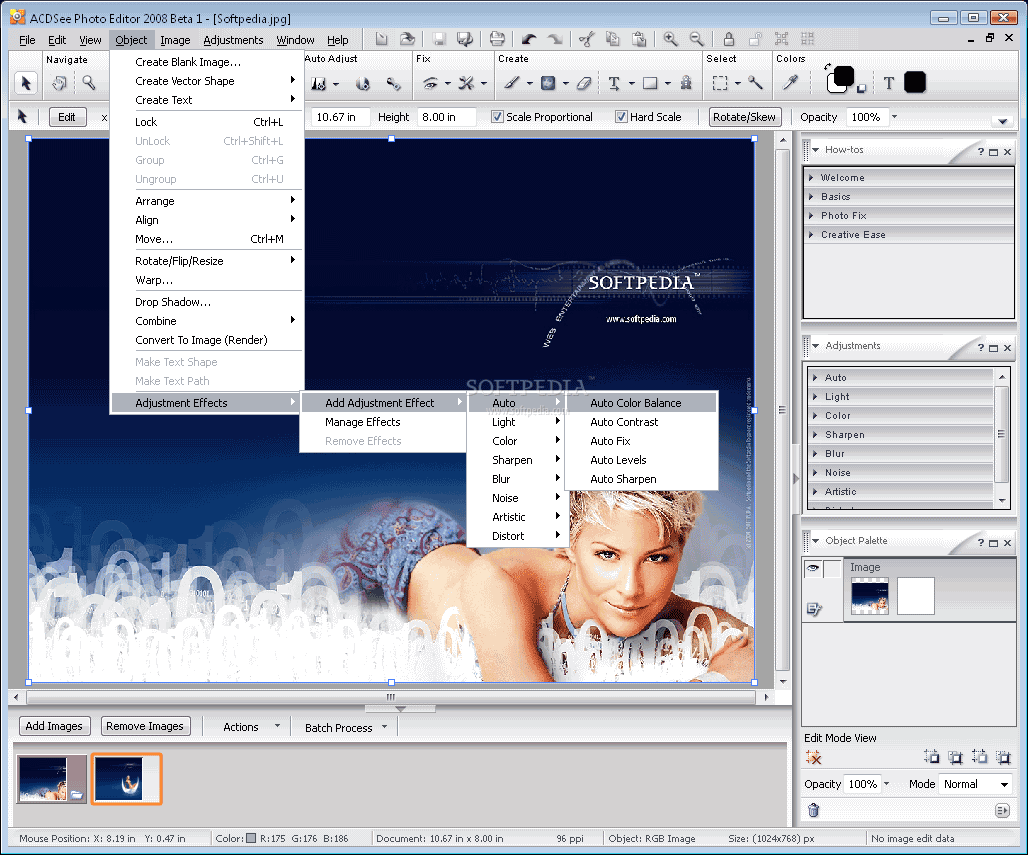Image resolution: width=1028 pixels, height=855 pixels.
Task: Choose Convert To Image (Render)
Action: [207, 340]
